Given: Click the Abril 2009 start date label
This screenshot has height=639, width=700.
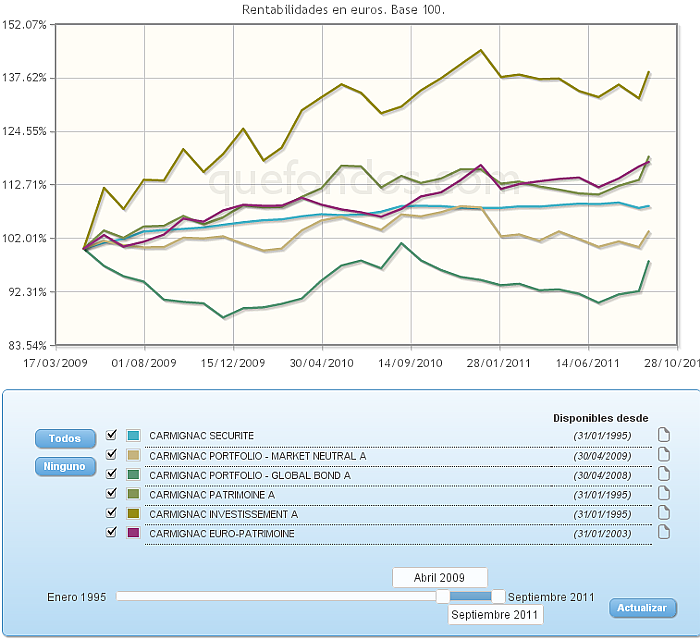Looking at the screenshot, I should coord(440,578).
